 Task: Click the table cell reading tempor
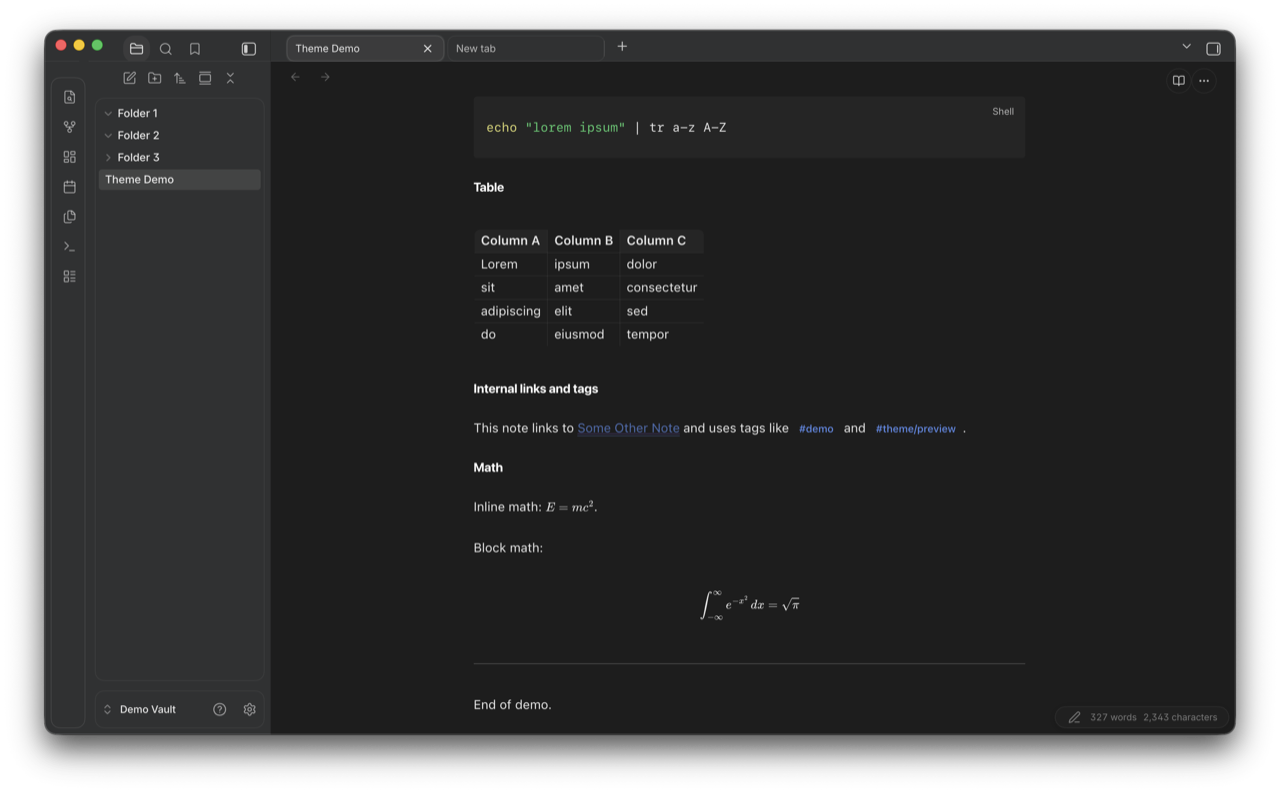click(x=662, y=335)
